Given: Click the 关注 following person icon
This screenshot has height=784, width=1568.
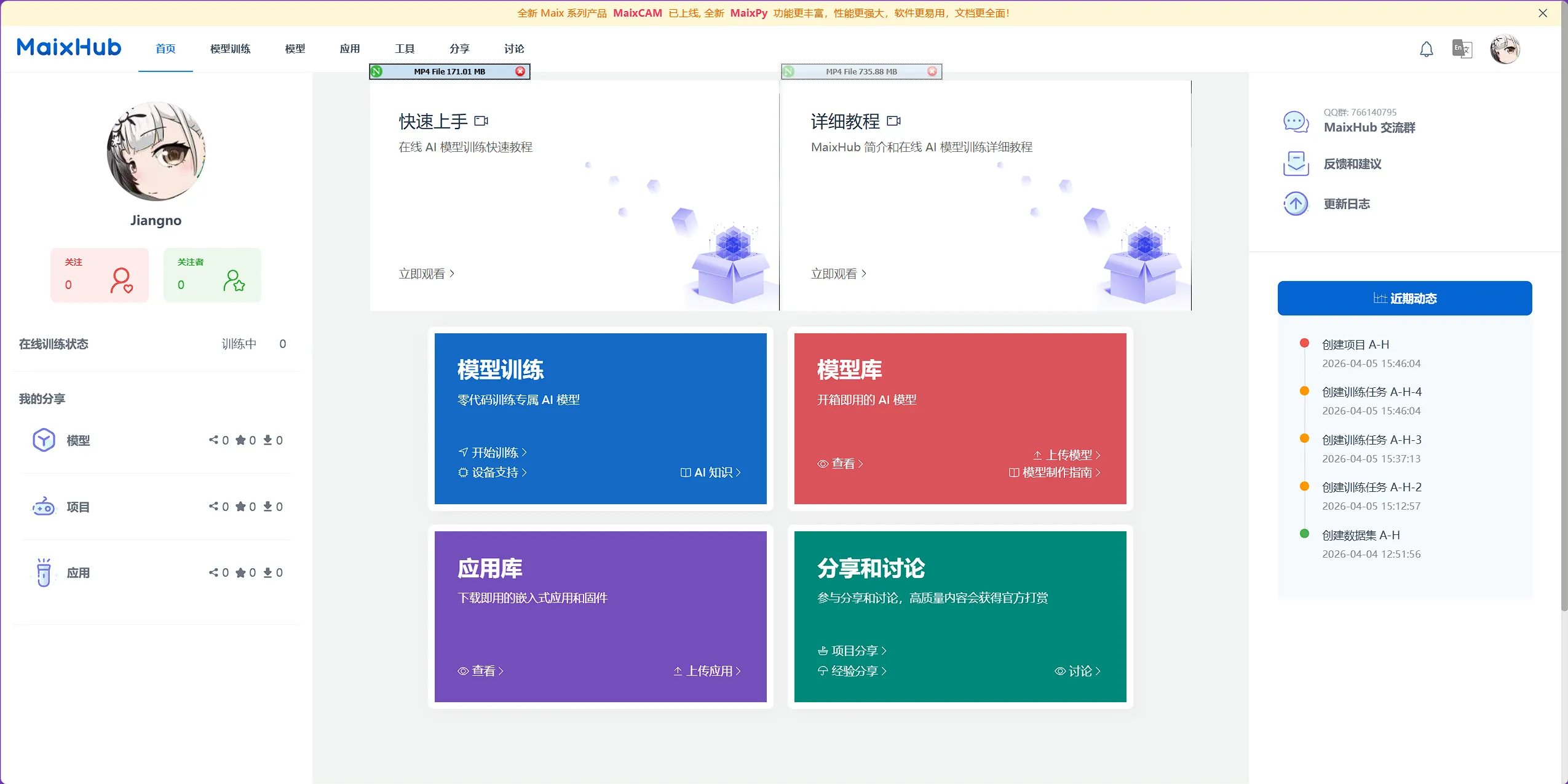Looking at the screenshot, I should coord(121,280).
